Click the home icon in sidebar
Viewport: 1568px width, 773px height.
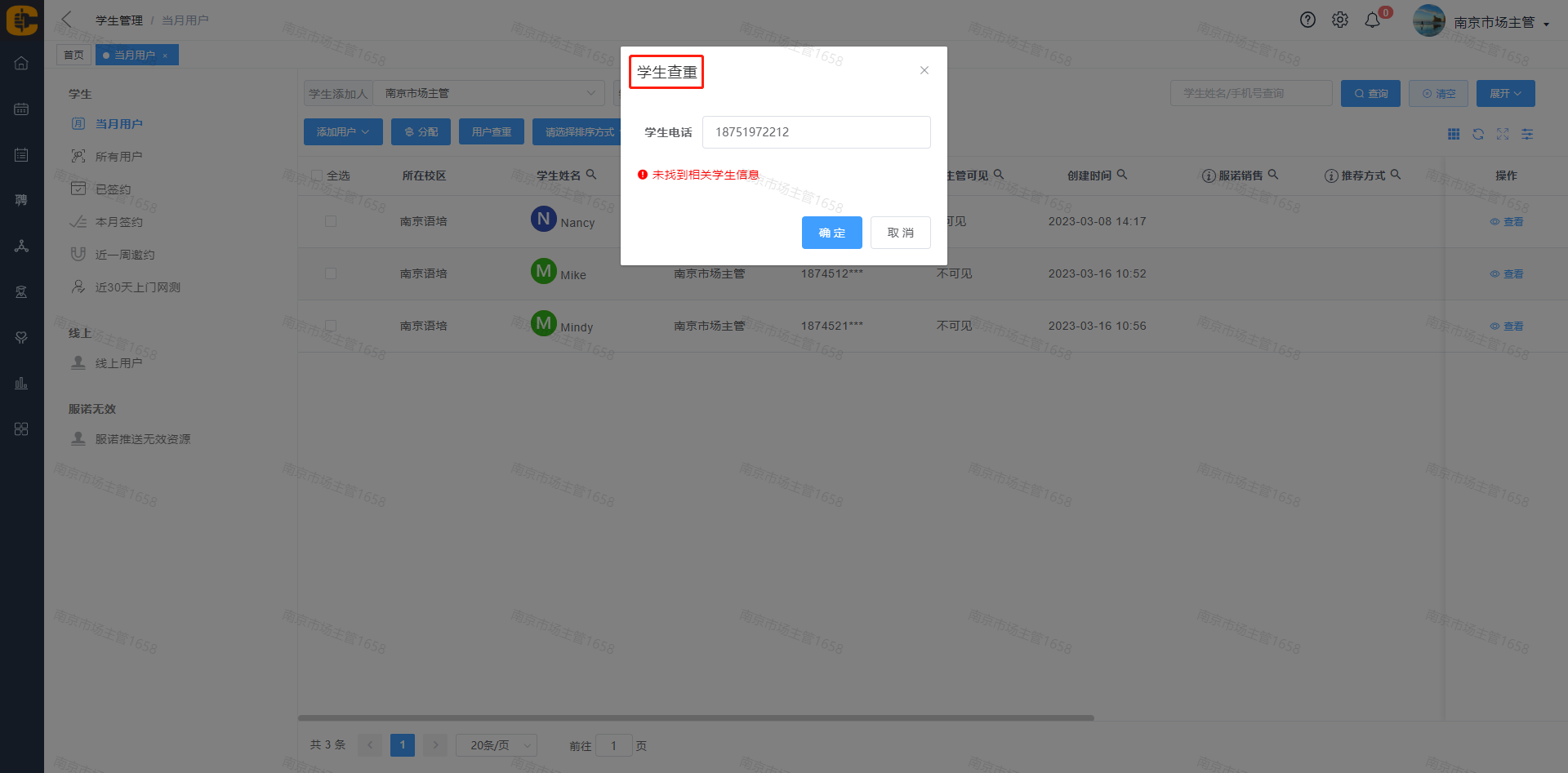point(21,64)
